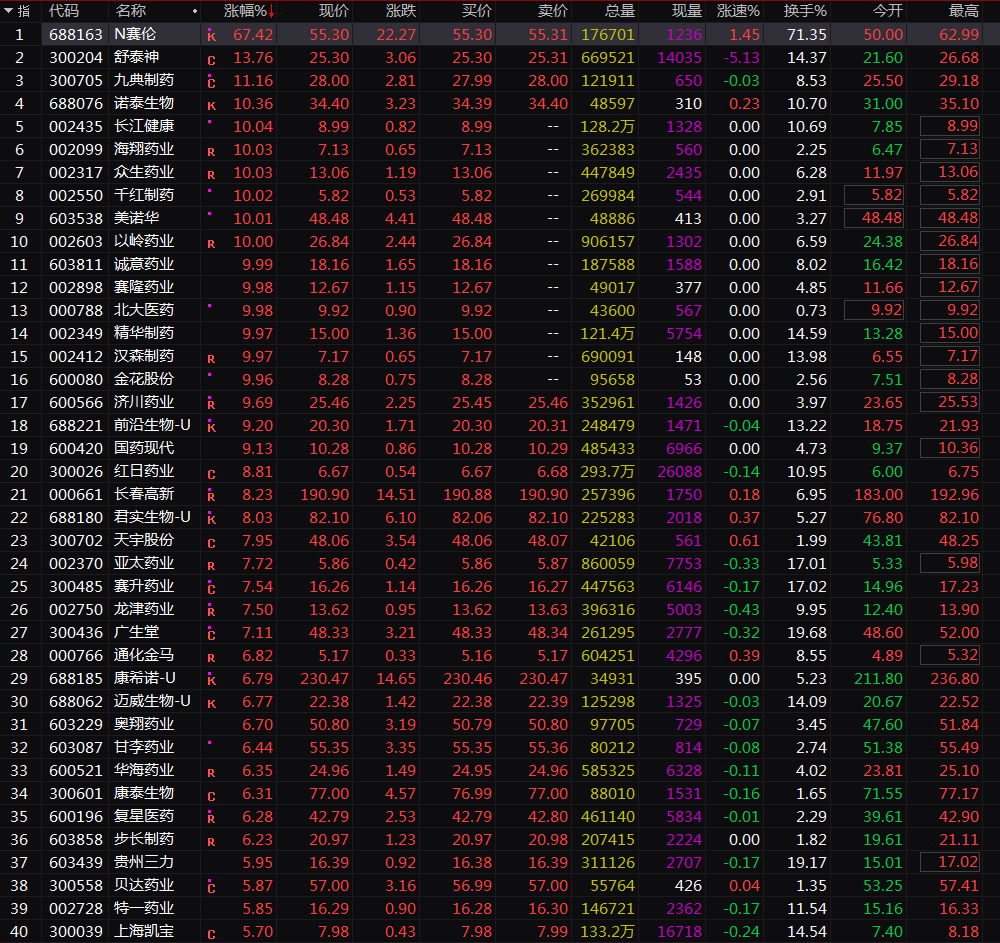Viewport: 1000px width, 943px height.
Task: Sort by 名称 column header
Action: (x=130, y=11)
